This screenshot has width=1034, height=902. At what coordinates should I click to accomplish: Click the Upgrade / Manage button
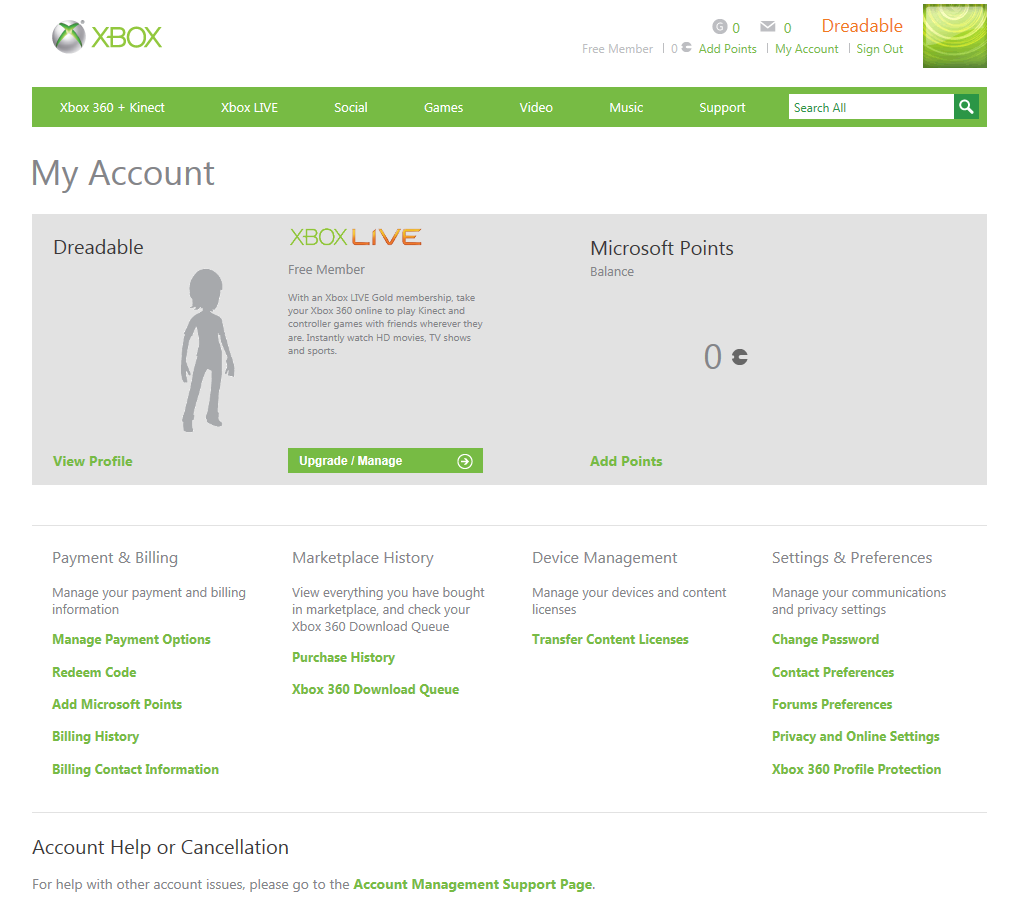pyautogui.click(x=385, y=461)
